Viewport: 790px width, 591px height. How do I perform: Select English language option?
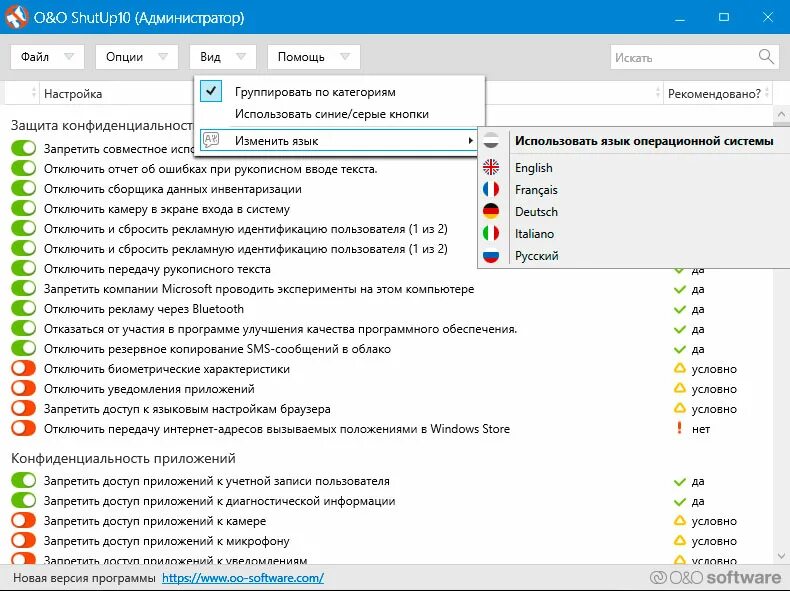click(x=534, y=167)
